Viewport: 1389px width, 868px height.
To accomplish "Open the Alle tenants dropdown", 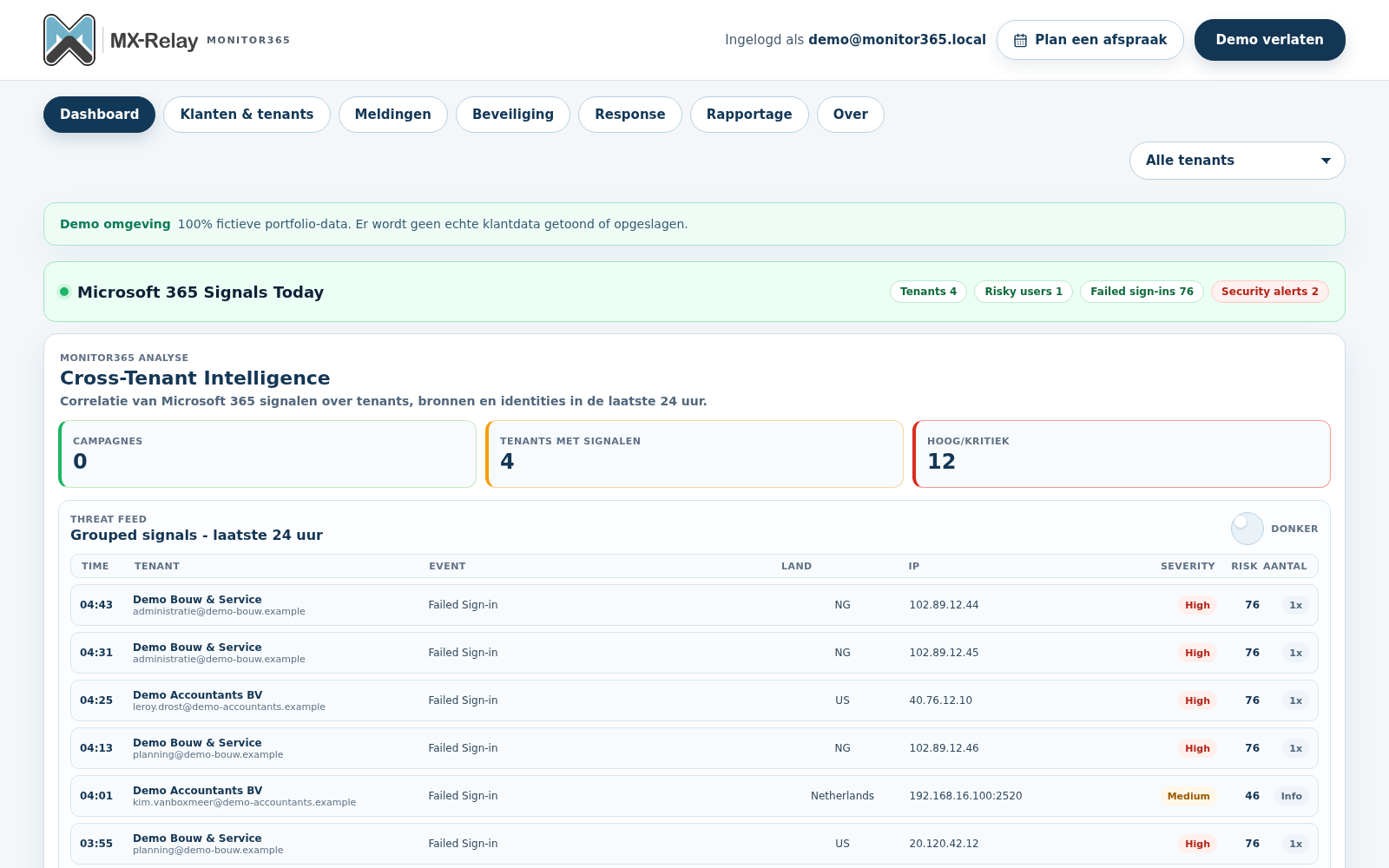I will 1237,161.
